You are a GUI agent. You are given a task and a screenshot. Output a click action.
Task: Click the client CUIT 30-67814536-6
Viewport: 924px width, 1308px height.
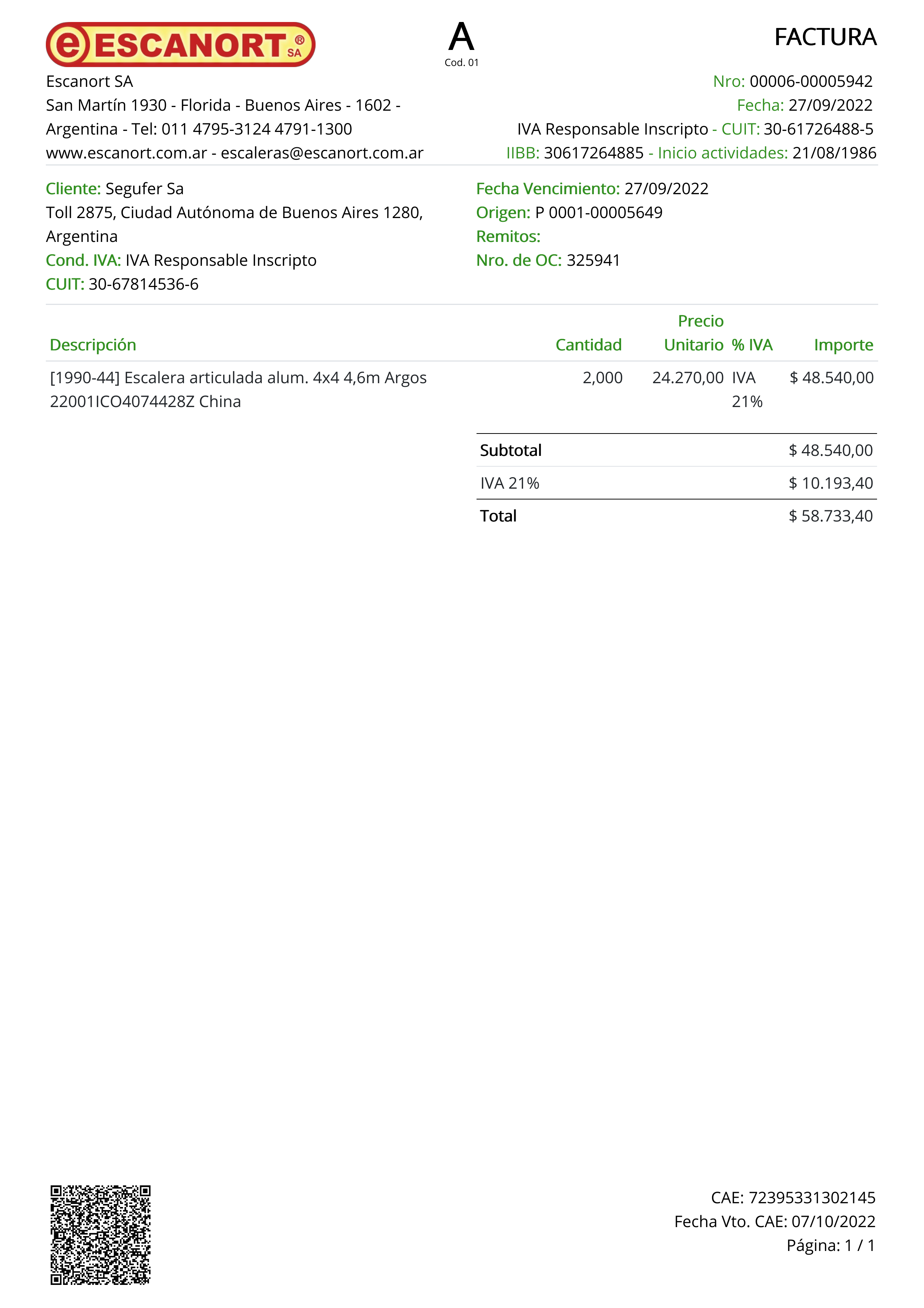point(143,284)
